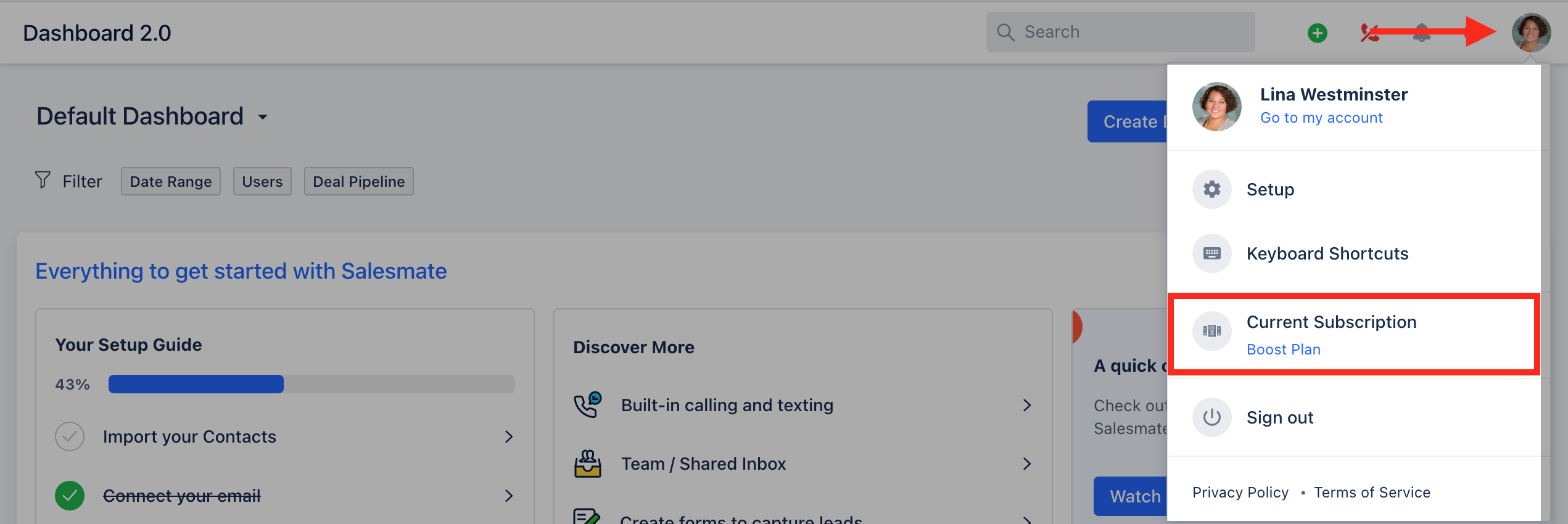This screenshot has height=524, width=1568.
Task: Click the Team / Shared Inbox icon
Action: pyautogui.click(x=588, y=464)
